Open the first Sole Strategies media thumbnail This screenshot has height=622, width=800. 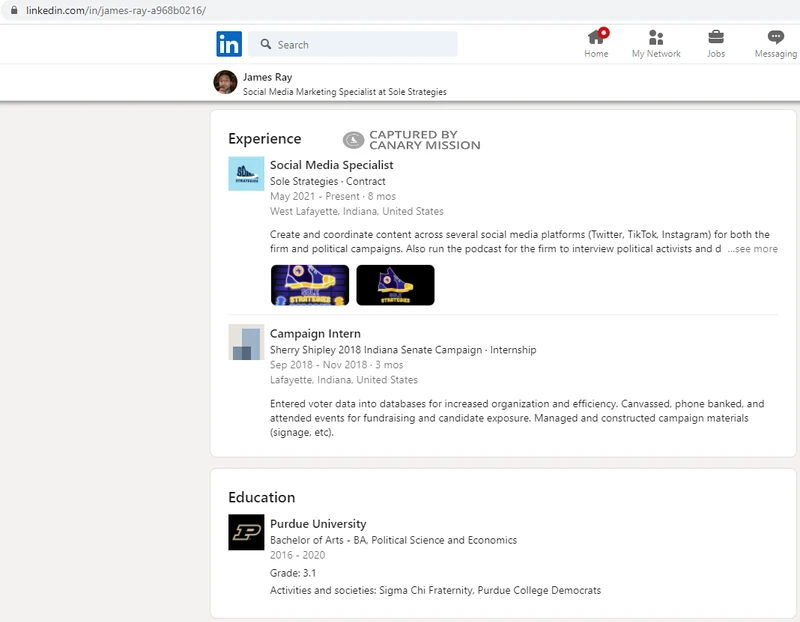[x=310, y=285]
